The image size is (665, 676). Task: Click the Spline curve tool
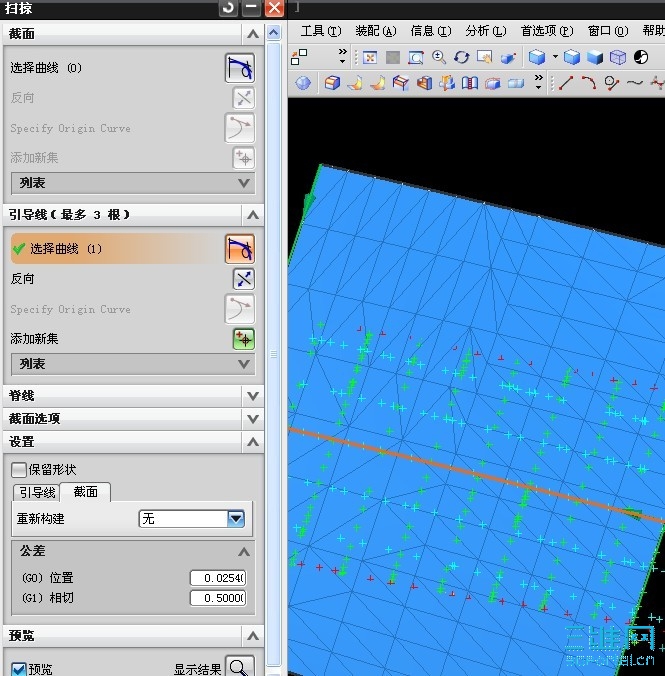coord(635,82)
